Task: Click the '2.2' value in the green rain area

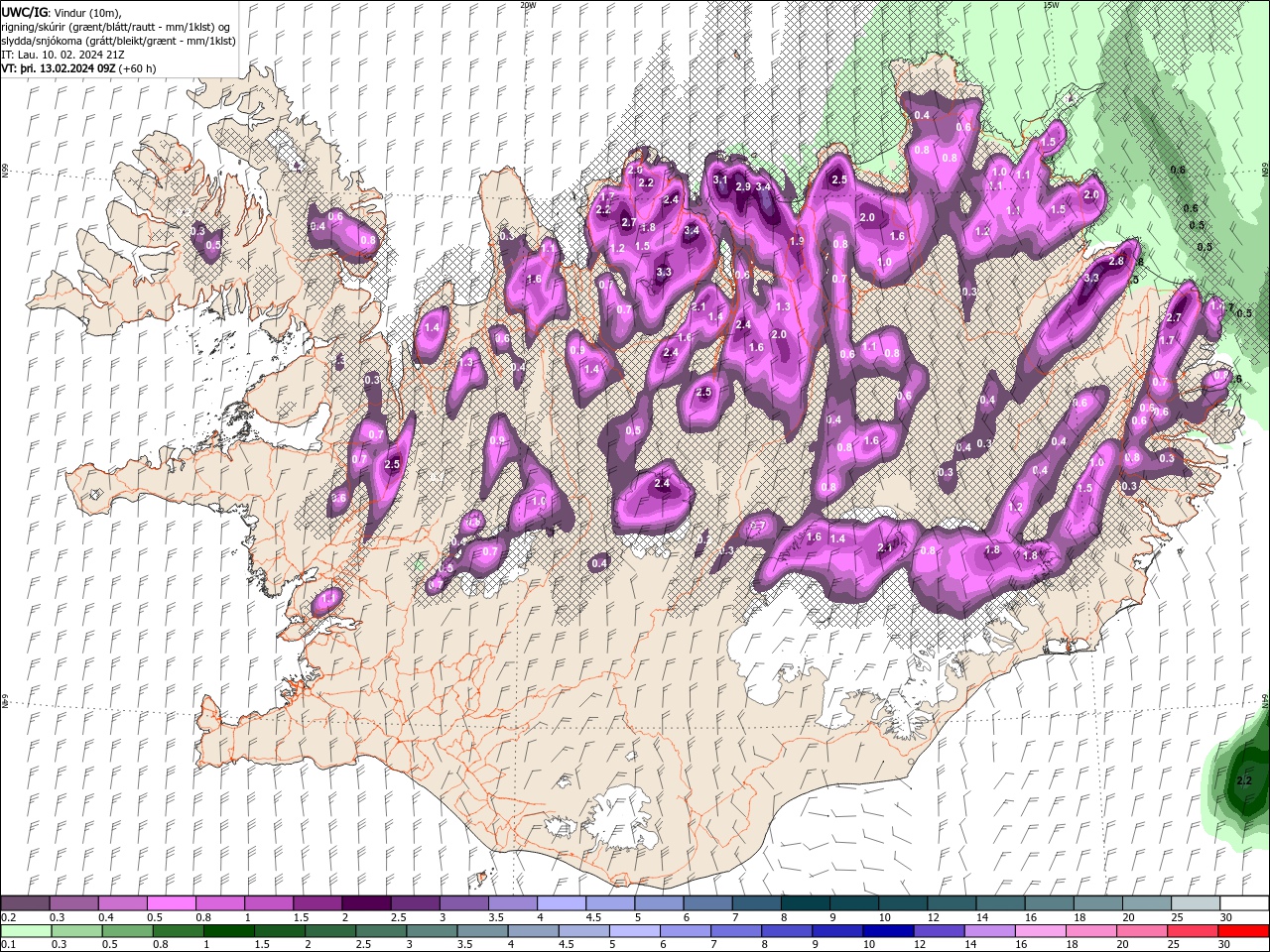Action: 1244,781
